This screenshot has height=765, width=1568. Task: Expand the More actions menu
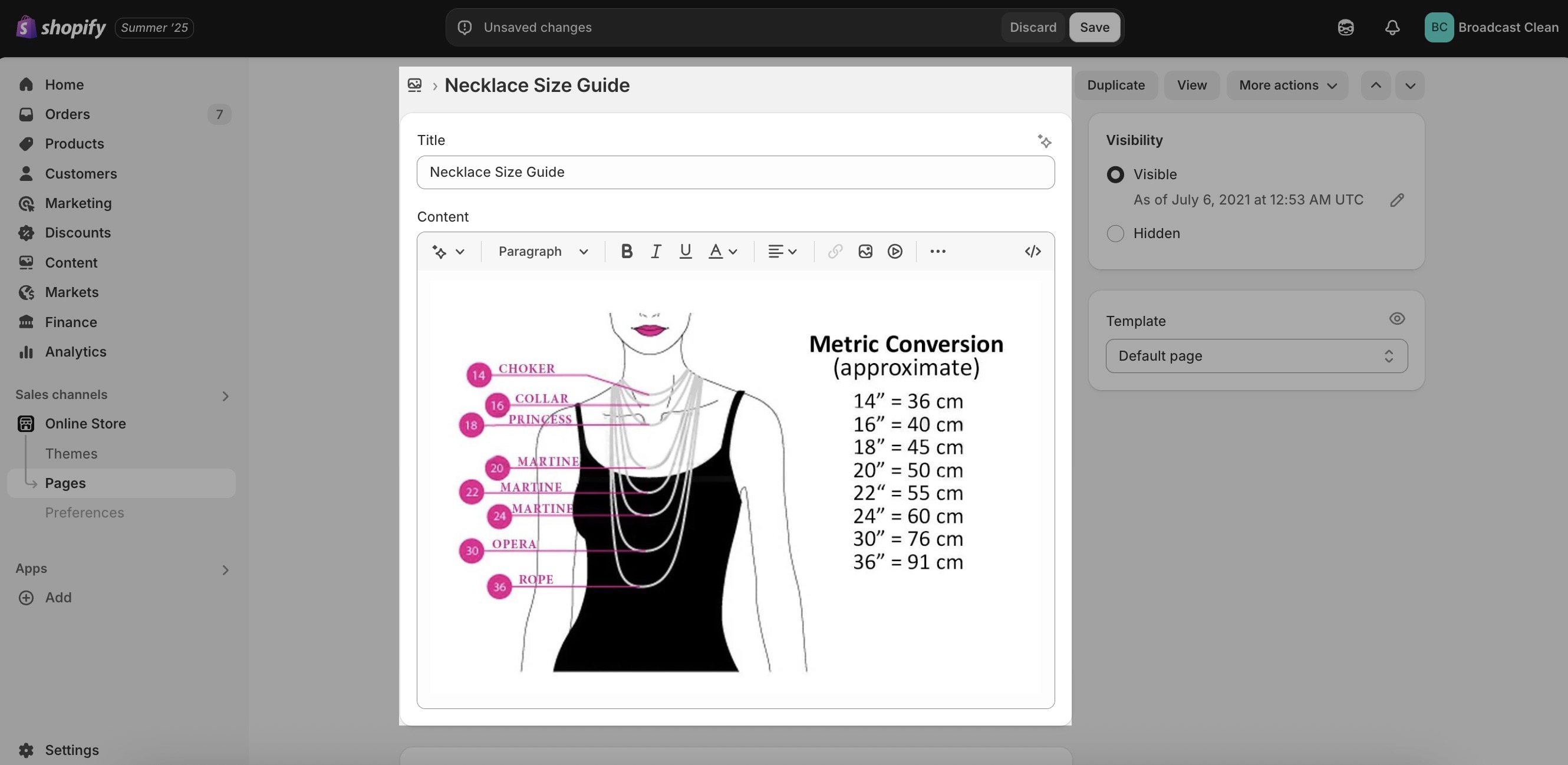coord(1287,85)
